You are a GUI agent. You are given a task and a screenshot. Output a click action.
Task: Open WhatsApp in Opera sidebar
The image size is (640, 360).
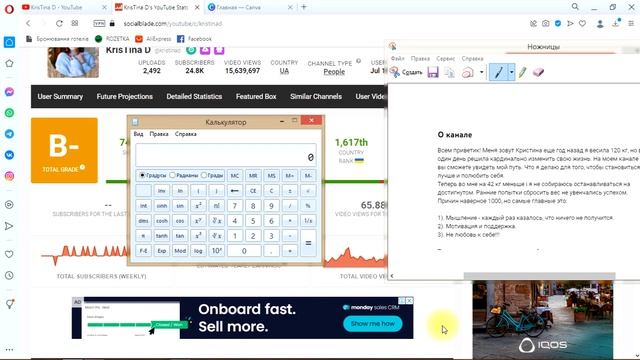tap(9, 113)
